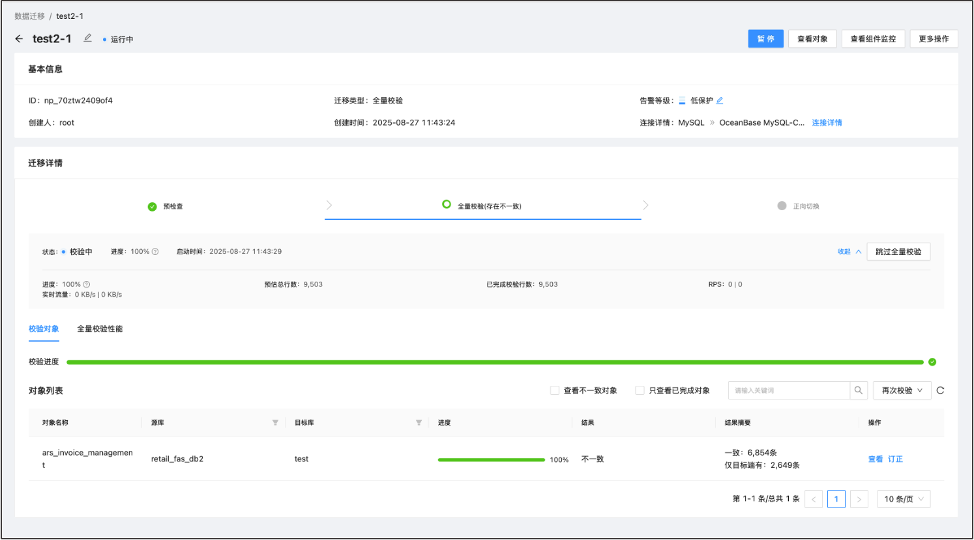Open the 10 条/页 page size dropdown

point(903,498)
